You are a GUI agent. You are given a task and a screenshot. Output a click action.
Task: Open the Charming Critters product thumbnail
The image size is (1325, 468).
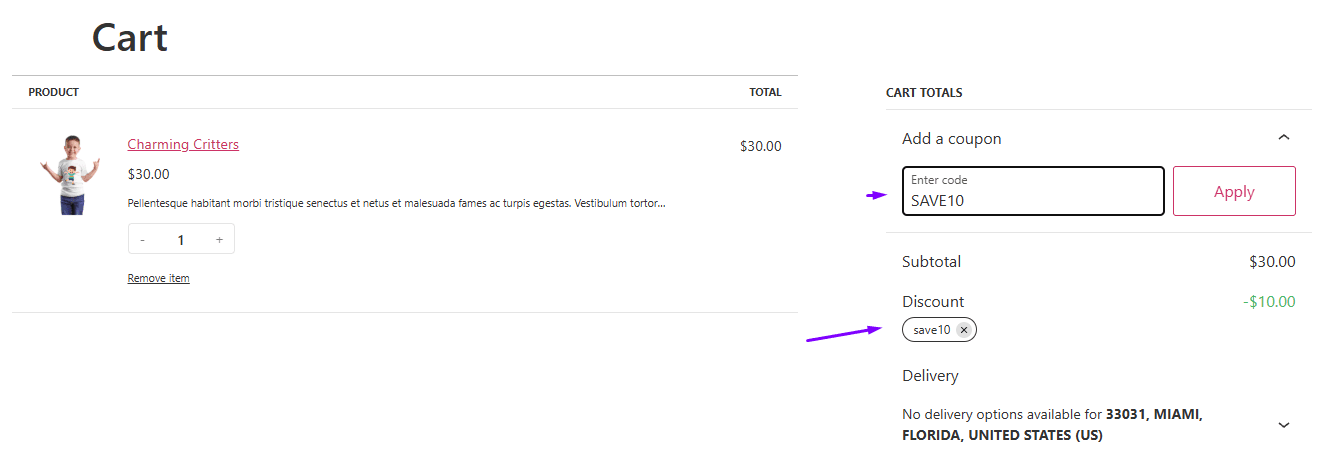pyautogui.click(x=69, y=175)
